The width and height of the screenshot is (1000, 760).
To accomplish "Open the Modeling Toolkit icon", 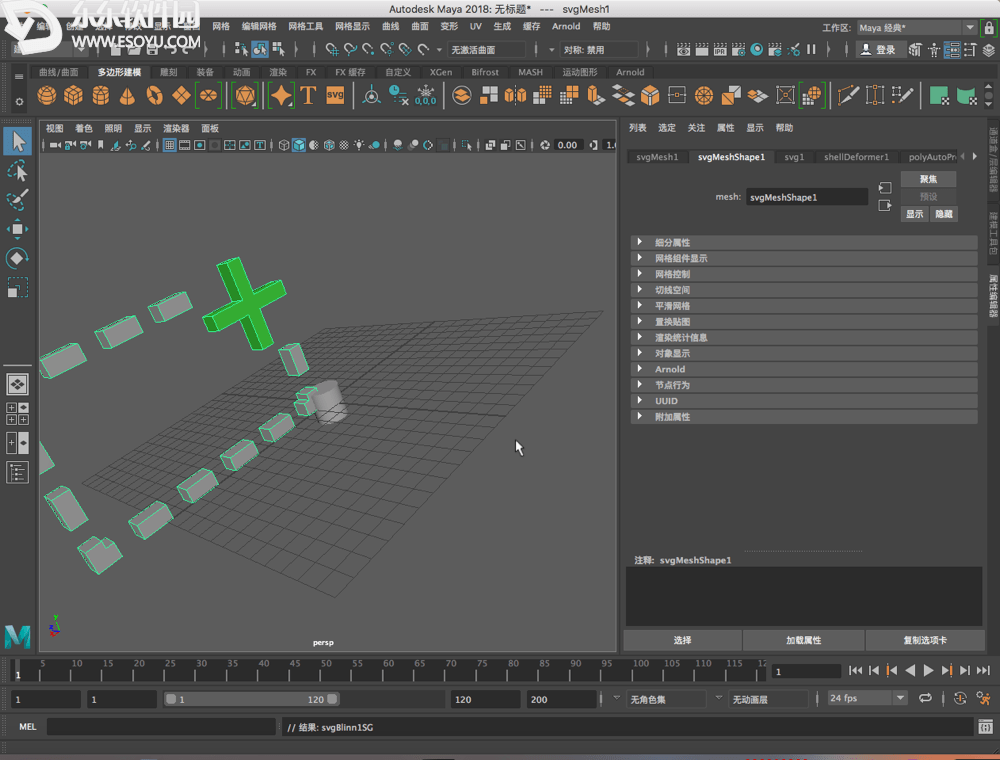I will (x=915, y=50).
